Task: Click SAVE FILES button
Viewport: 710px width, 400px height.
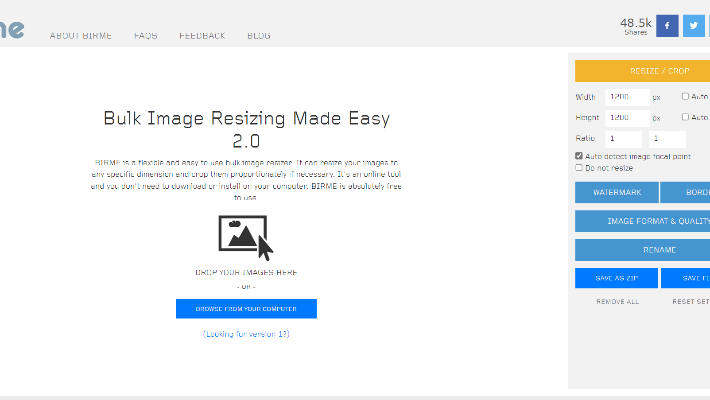Action: coord(686,278)
